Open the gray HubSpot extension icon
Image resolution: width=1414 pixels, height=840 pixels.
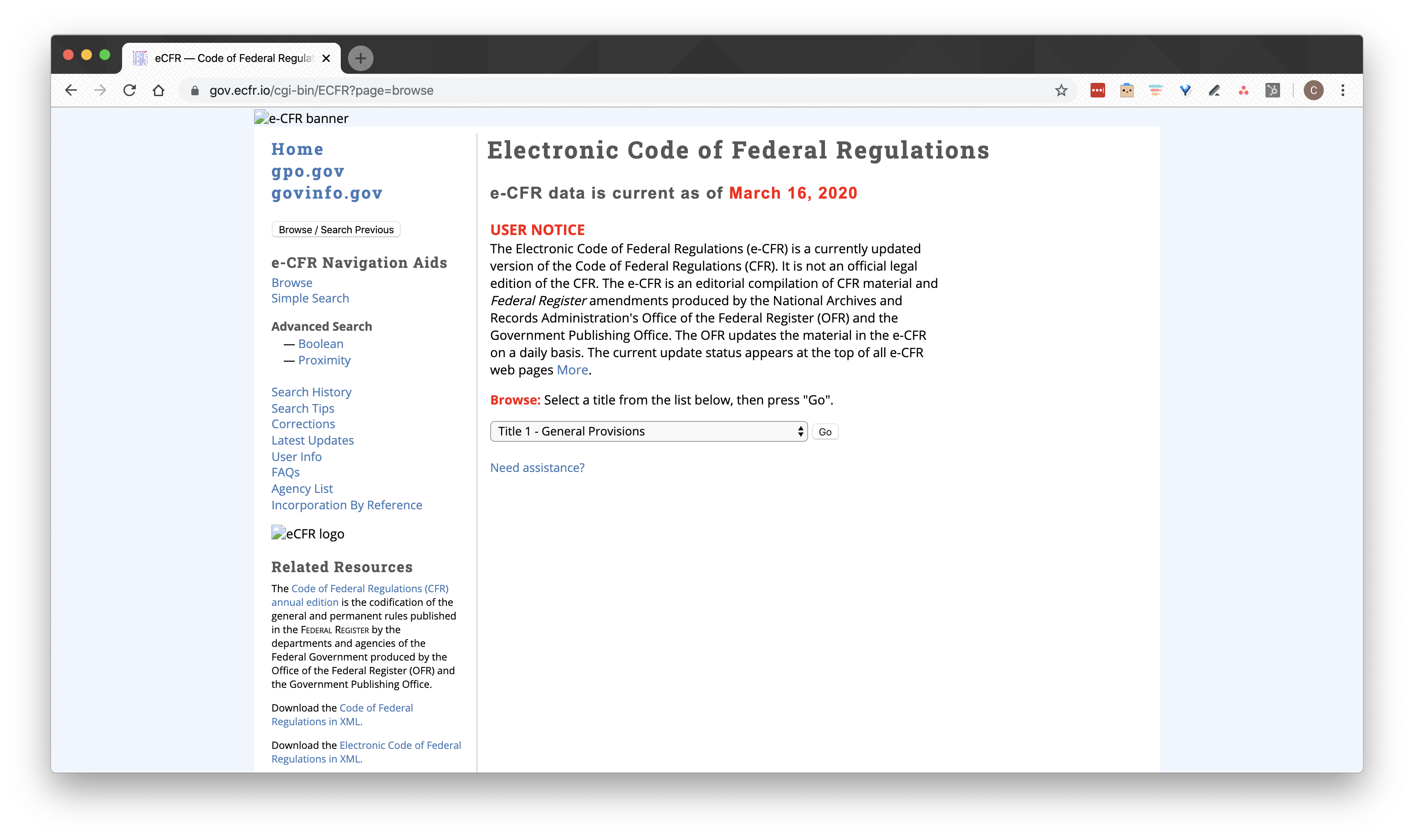pyautogui.click(x=1272, y=91)
